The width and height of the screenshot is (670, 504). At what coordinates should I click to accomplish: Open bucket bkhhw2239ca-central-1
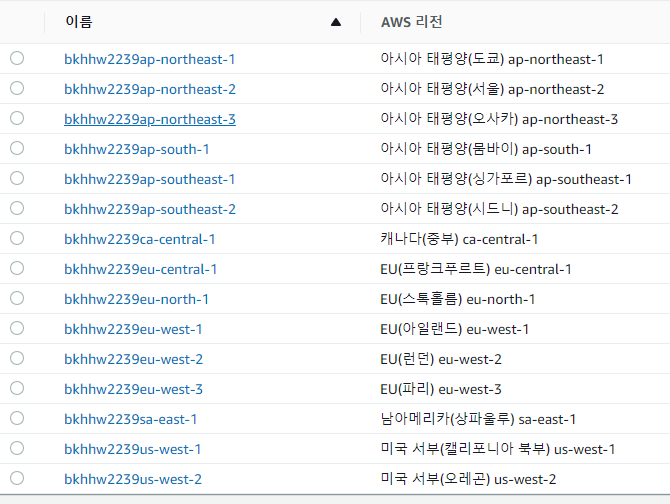coord(140,239)
